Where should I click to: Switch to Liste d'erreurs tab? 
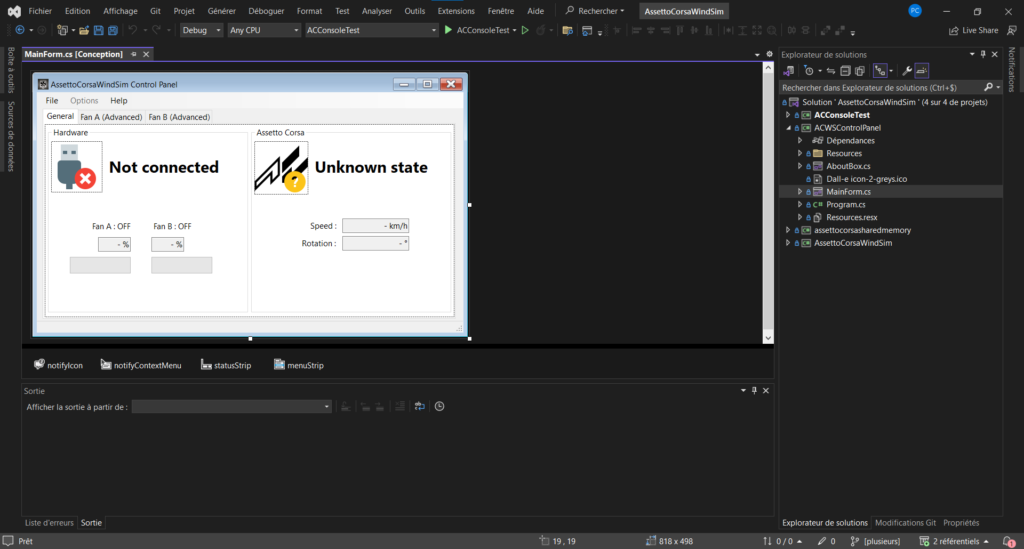[x=49, y=523]
